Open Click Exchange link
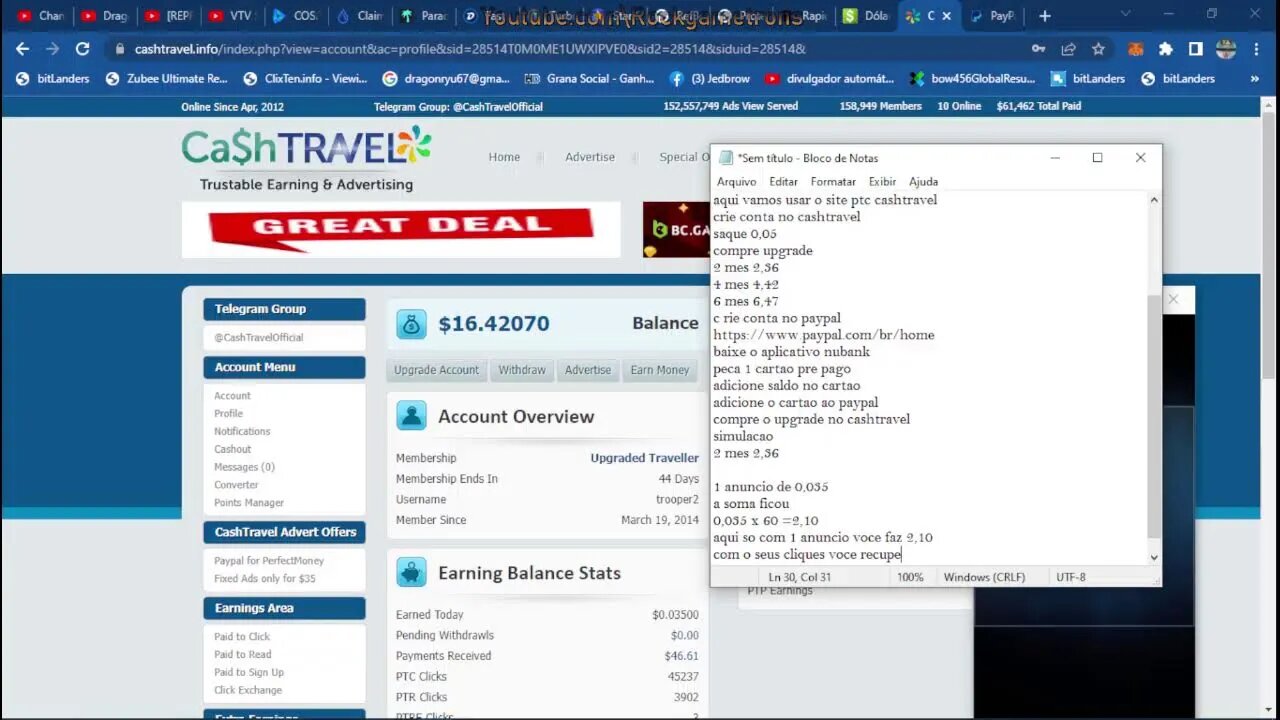Viewport: 1280px width, 720px height. (248, 690)
